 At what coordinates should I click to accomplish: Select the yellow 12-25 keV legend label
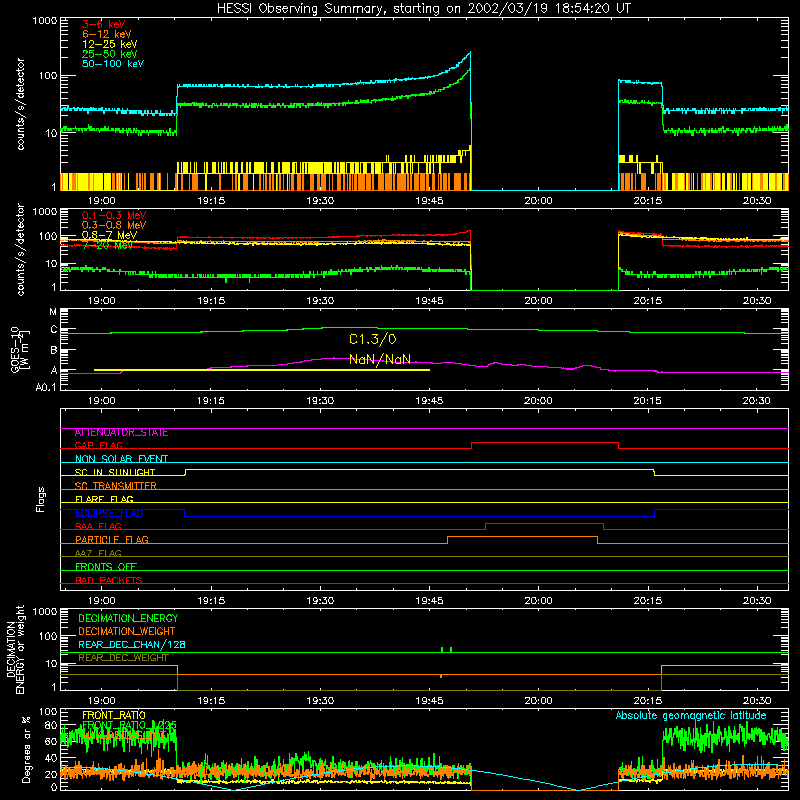point(109,44)
